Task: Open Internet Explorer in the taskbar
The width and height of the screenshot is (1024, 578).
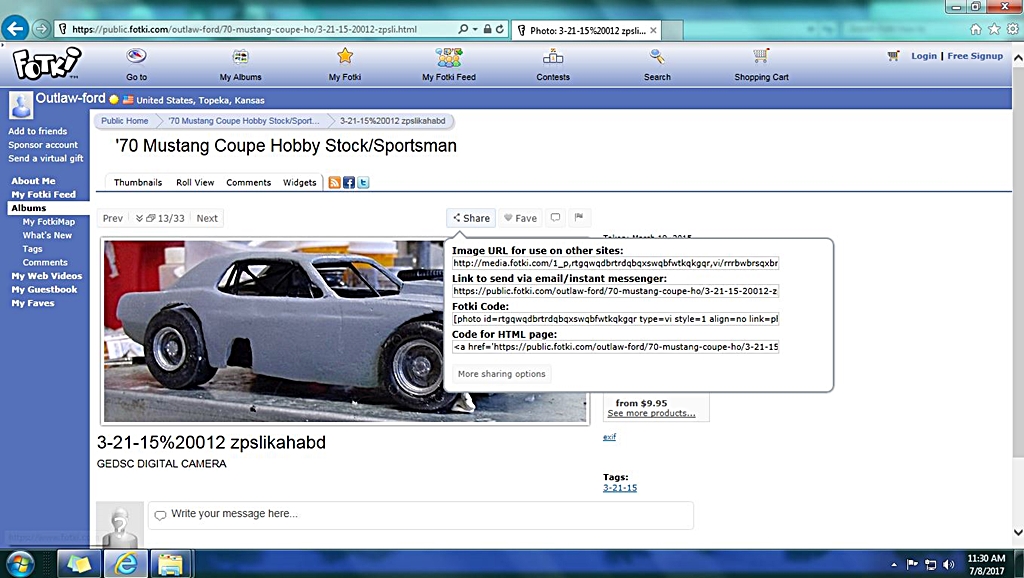Action: point(125,563)
